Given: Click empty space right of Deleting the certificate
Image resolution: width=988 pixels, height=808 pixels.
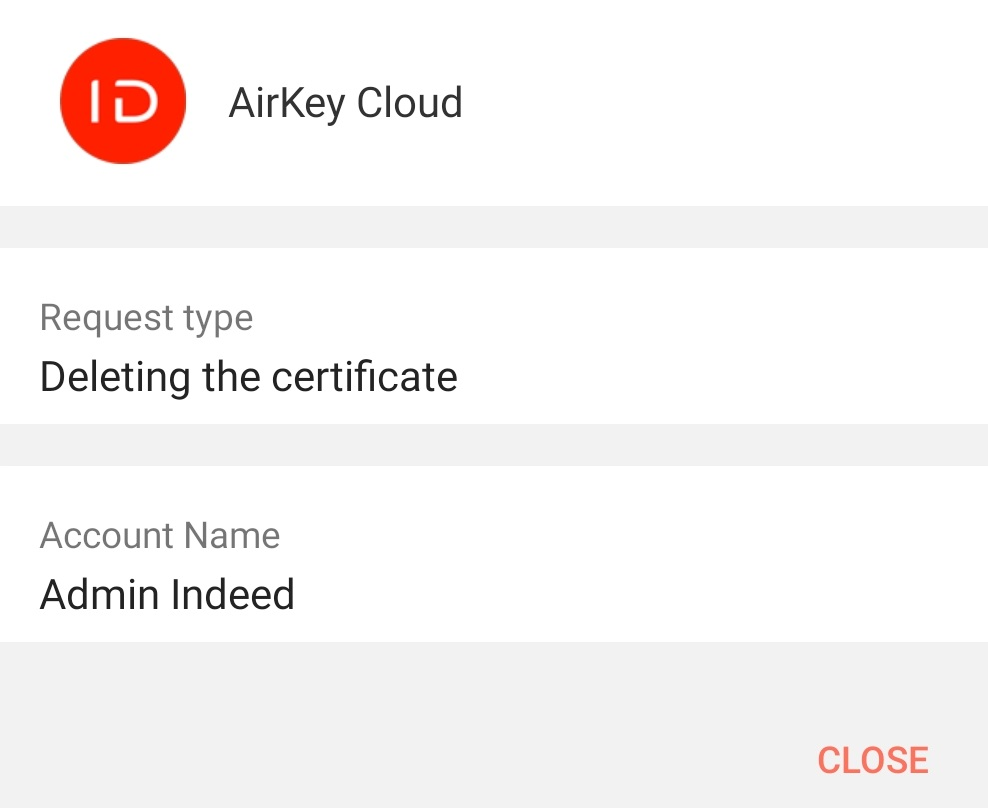Looking at the screenshot, I should (720, 377).
